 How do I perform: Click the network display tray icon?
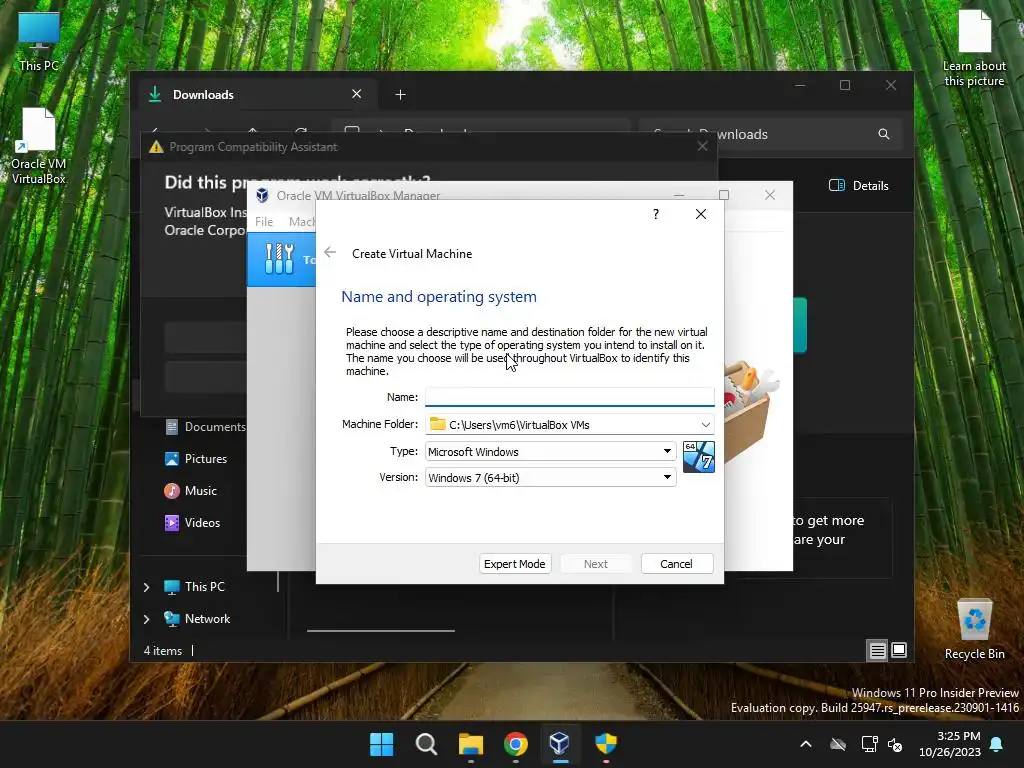(869, 744)
